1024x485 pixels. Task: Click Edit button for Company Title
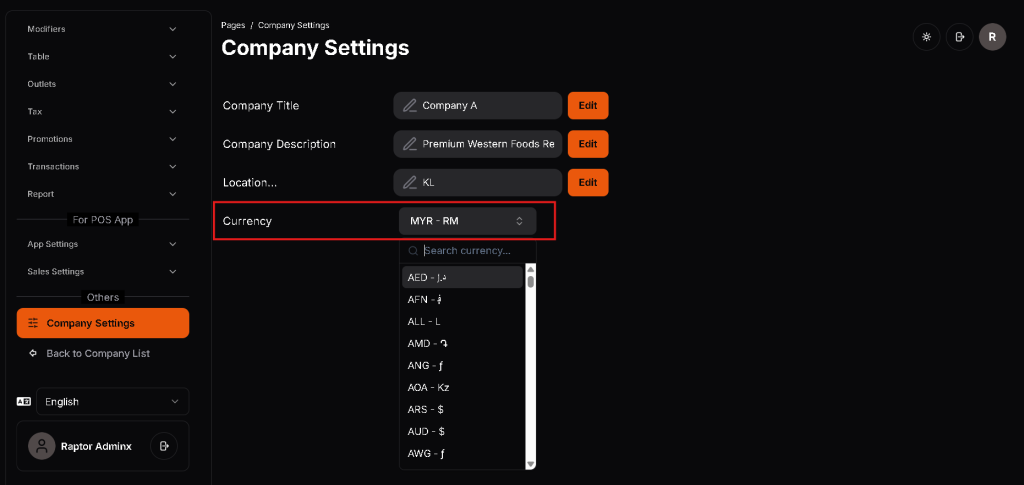[x=588, y=106]
